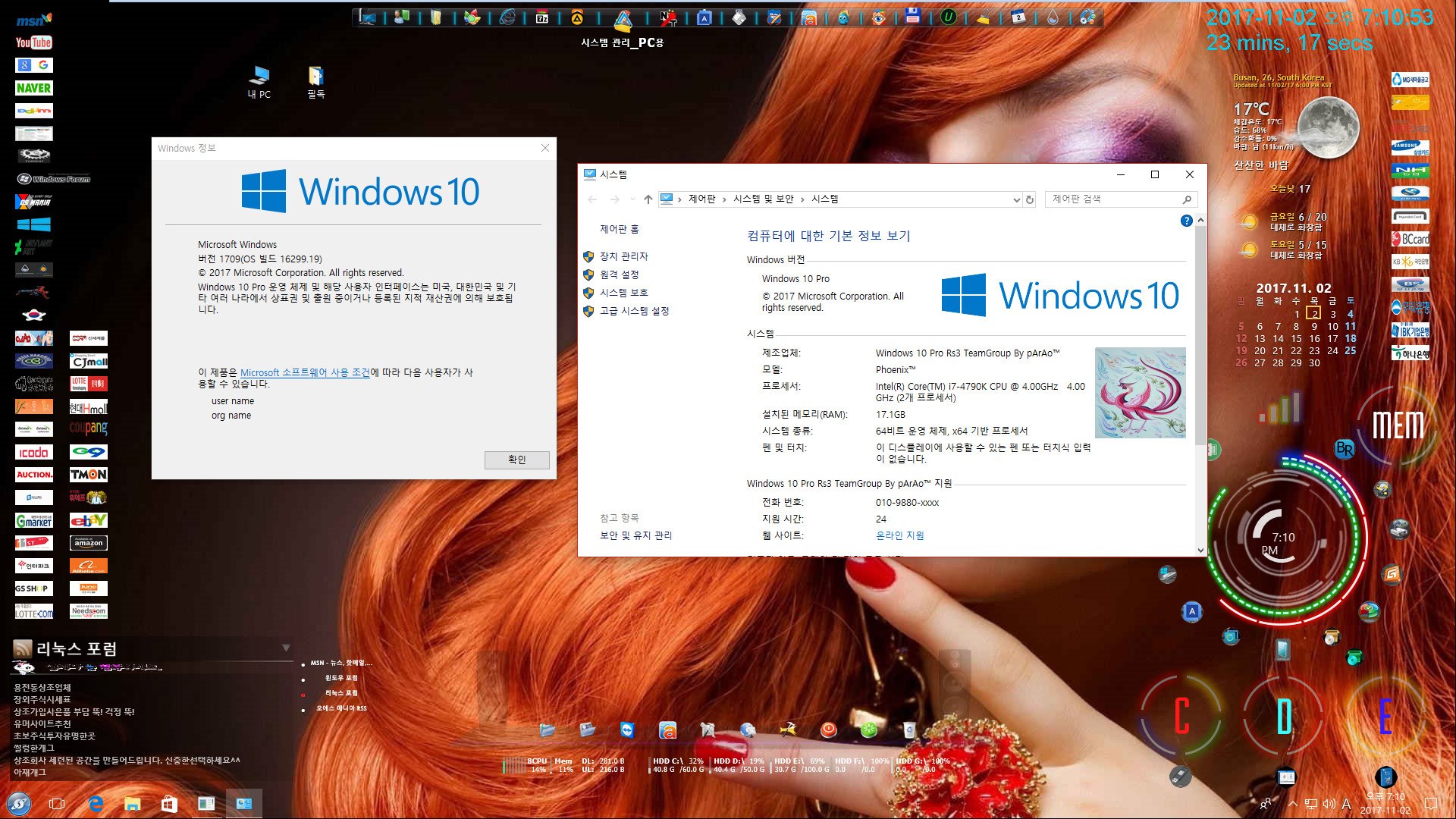
Task: Click the 제어판 검색 search field
Action: click(x=1119, y=199)
